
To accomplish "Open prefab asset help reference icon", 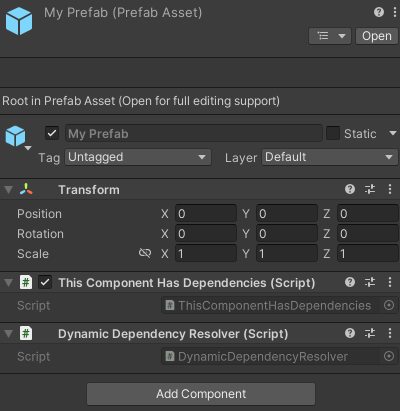I will coord(379,12).
